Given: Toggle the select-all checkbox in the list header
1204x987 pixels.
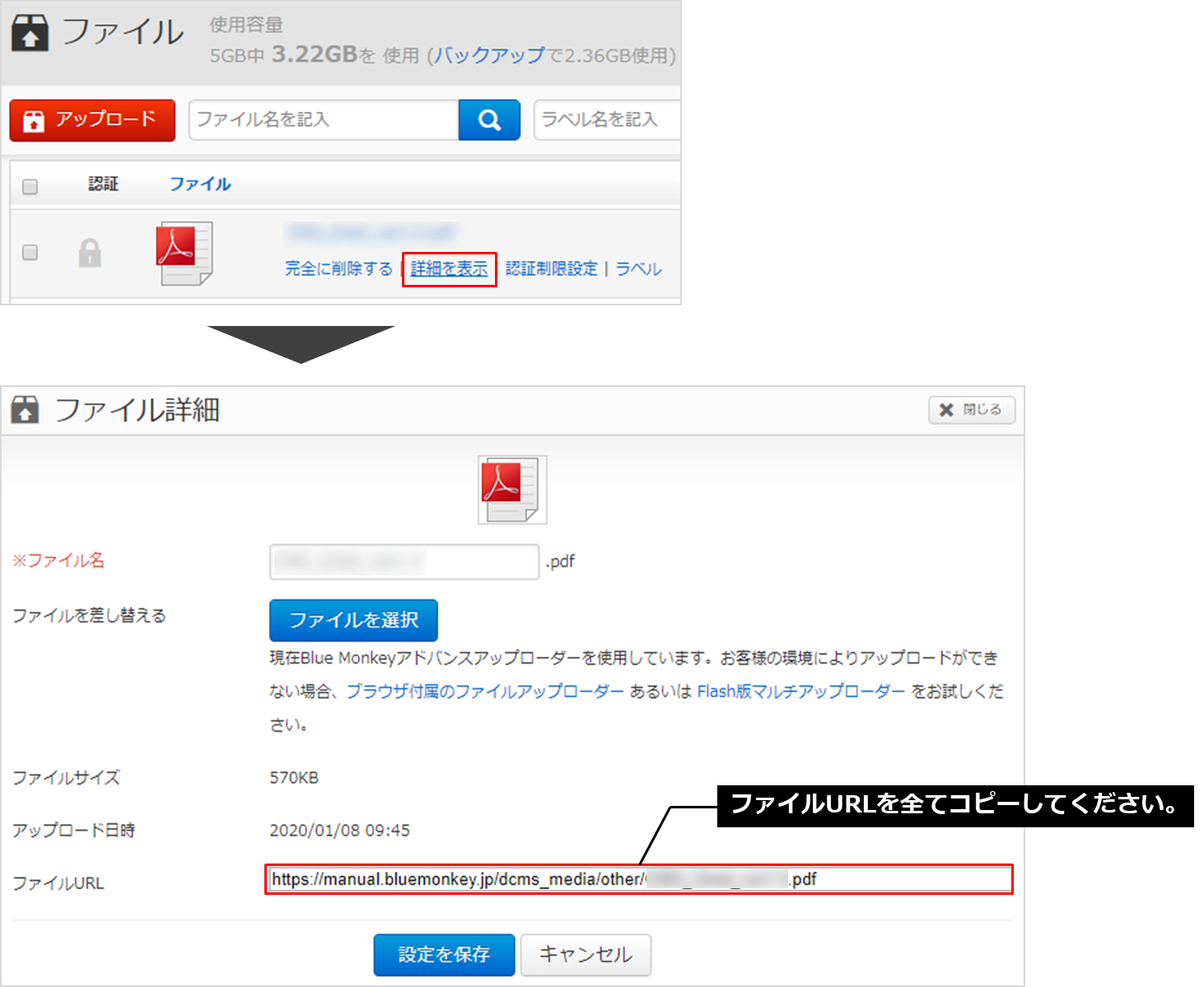Looking at the screenshot, I should (x=30, y=187).
